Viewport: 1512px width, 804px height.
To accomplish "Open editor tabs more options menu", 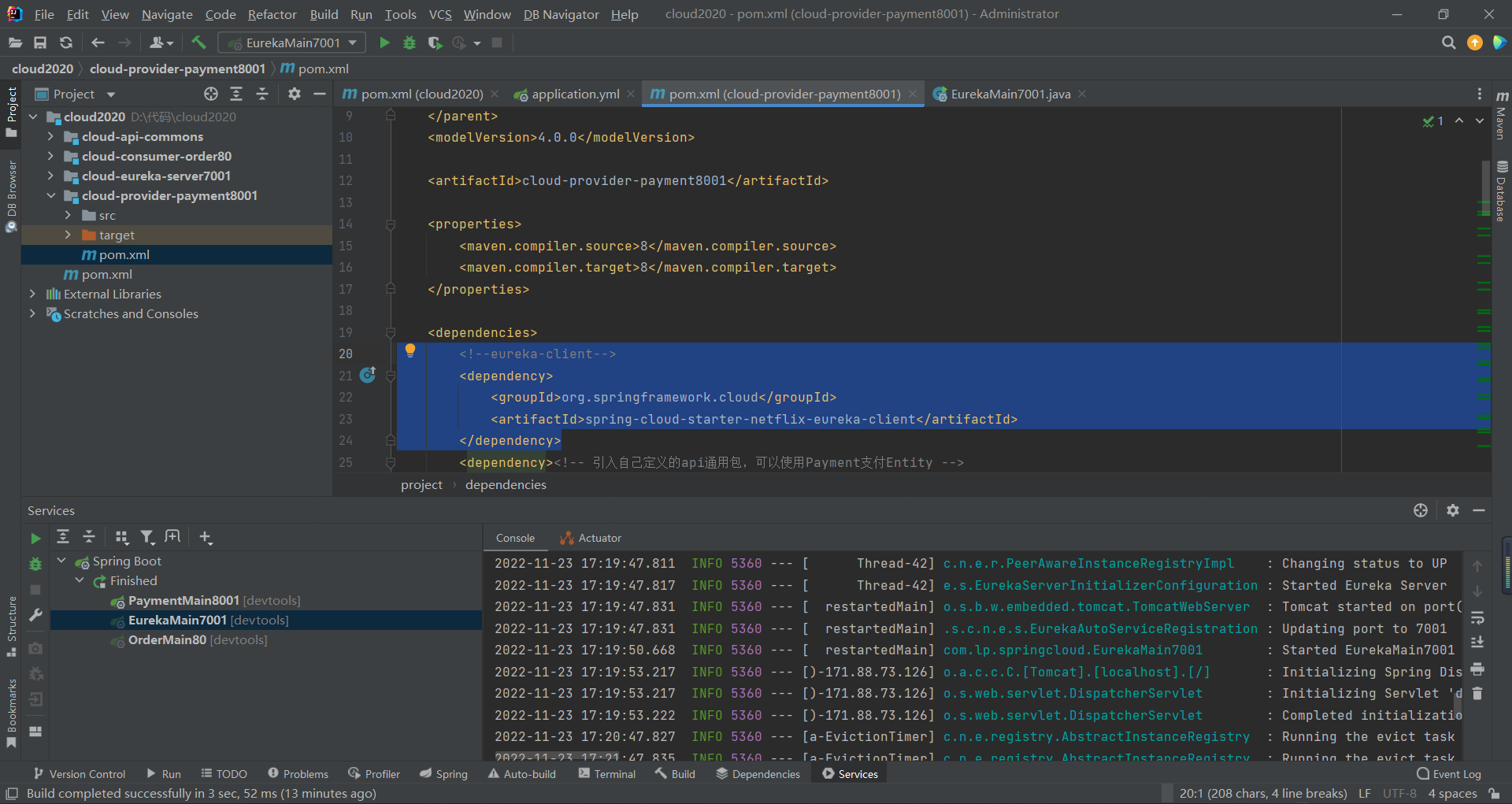I will 1480,94.
